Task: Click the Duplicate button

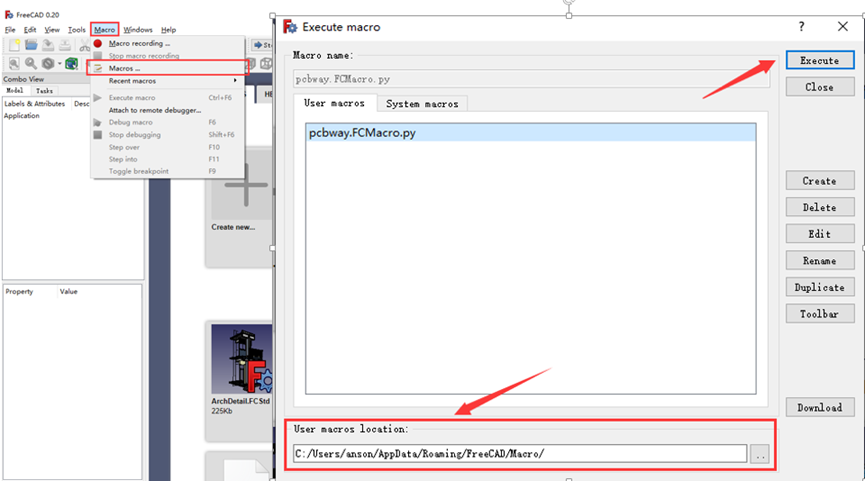Action: [820, 287]
